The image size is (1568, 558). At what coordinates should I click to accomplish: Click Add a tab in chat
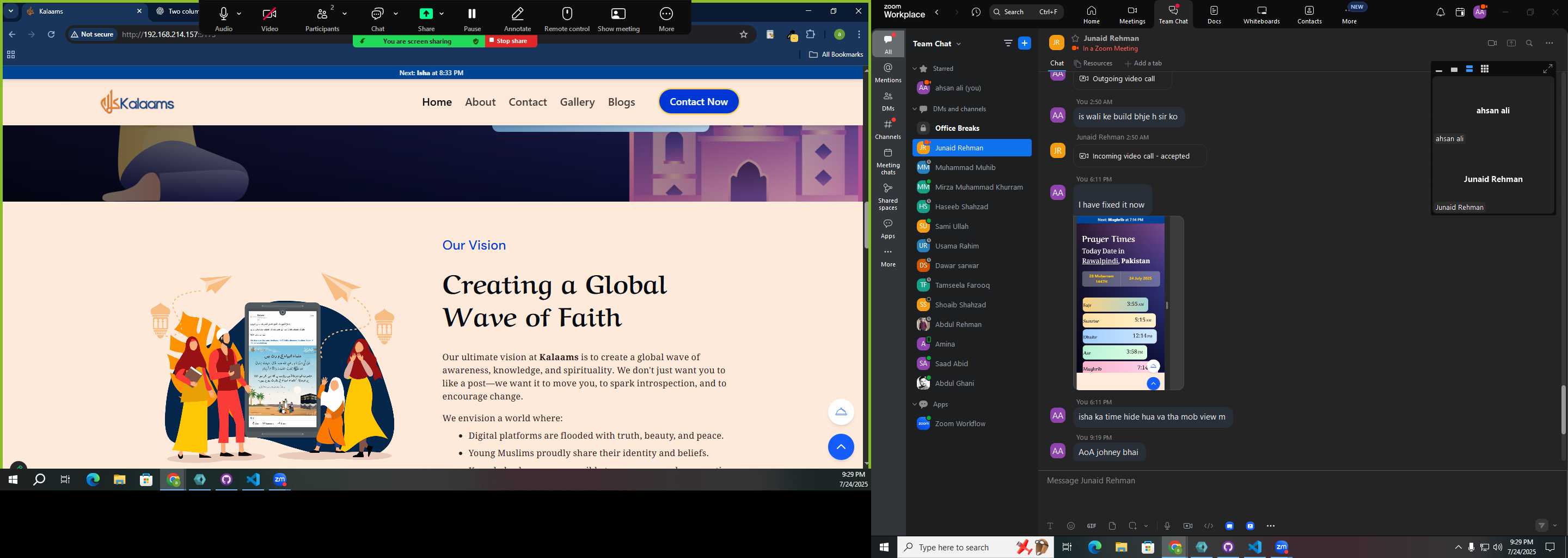pyautogui.click(x=1143, y=63)
